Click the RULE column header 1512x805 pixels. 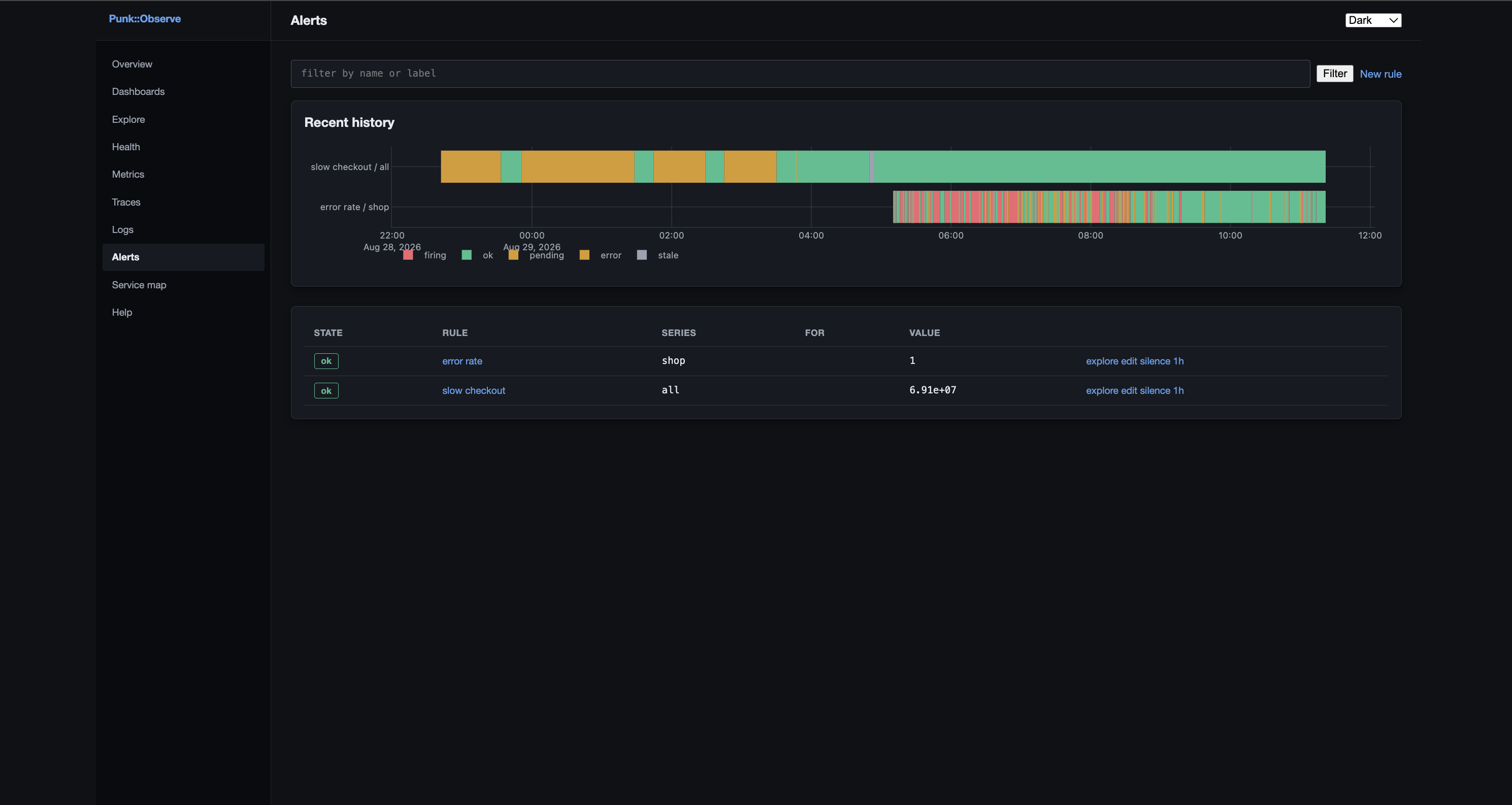pos(455,332)
